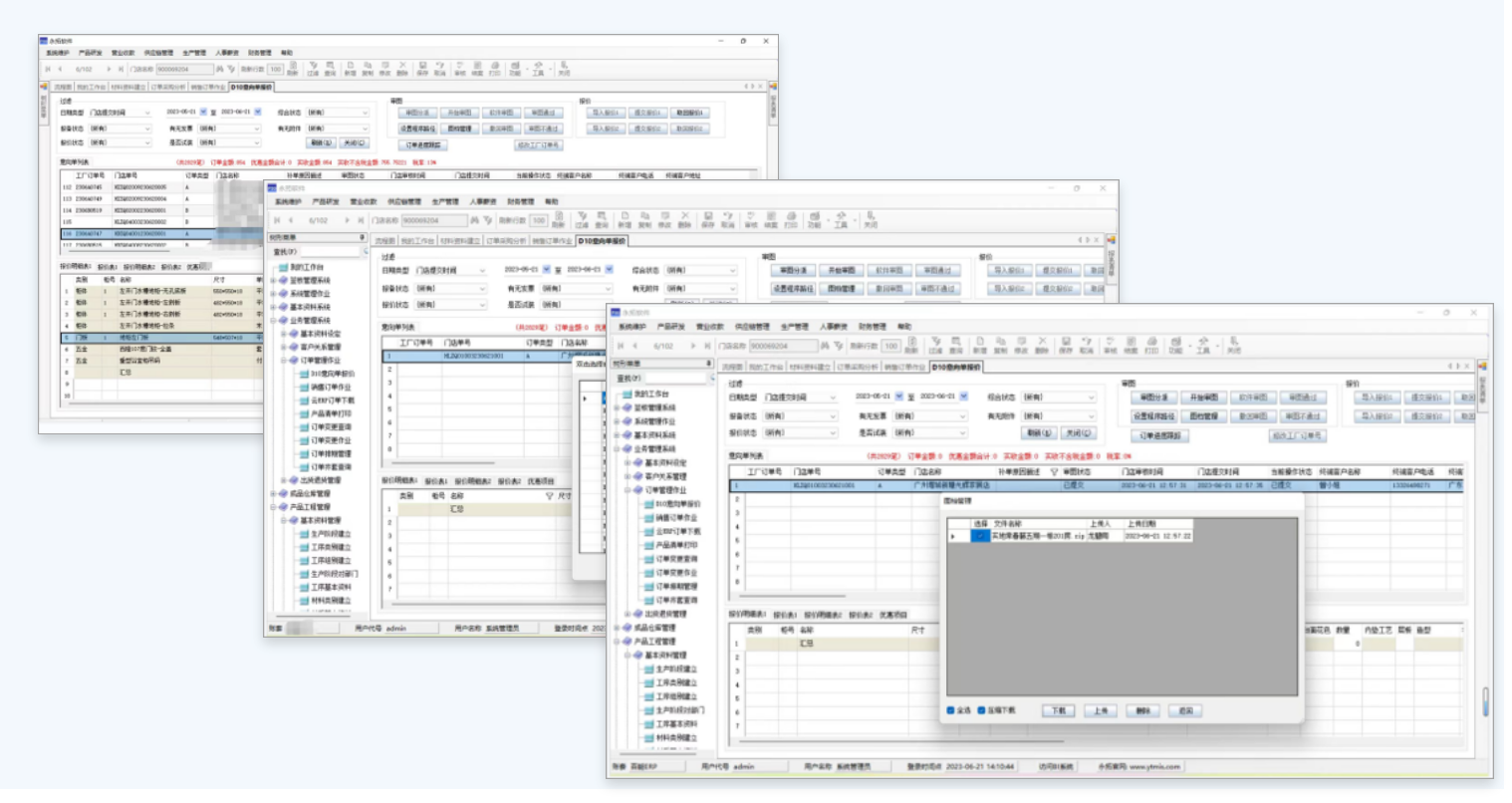This screenshot has height=803, width=1512.
Task: Expand 监察管理系统 tree node in front window
Action: tap(617, 407)
